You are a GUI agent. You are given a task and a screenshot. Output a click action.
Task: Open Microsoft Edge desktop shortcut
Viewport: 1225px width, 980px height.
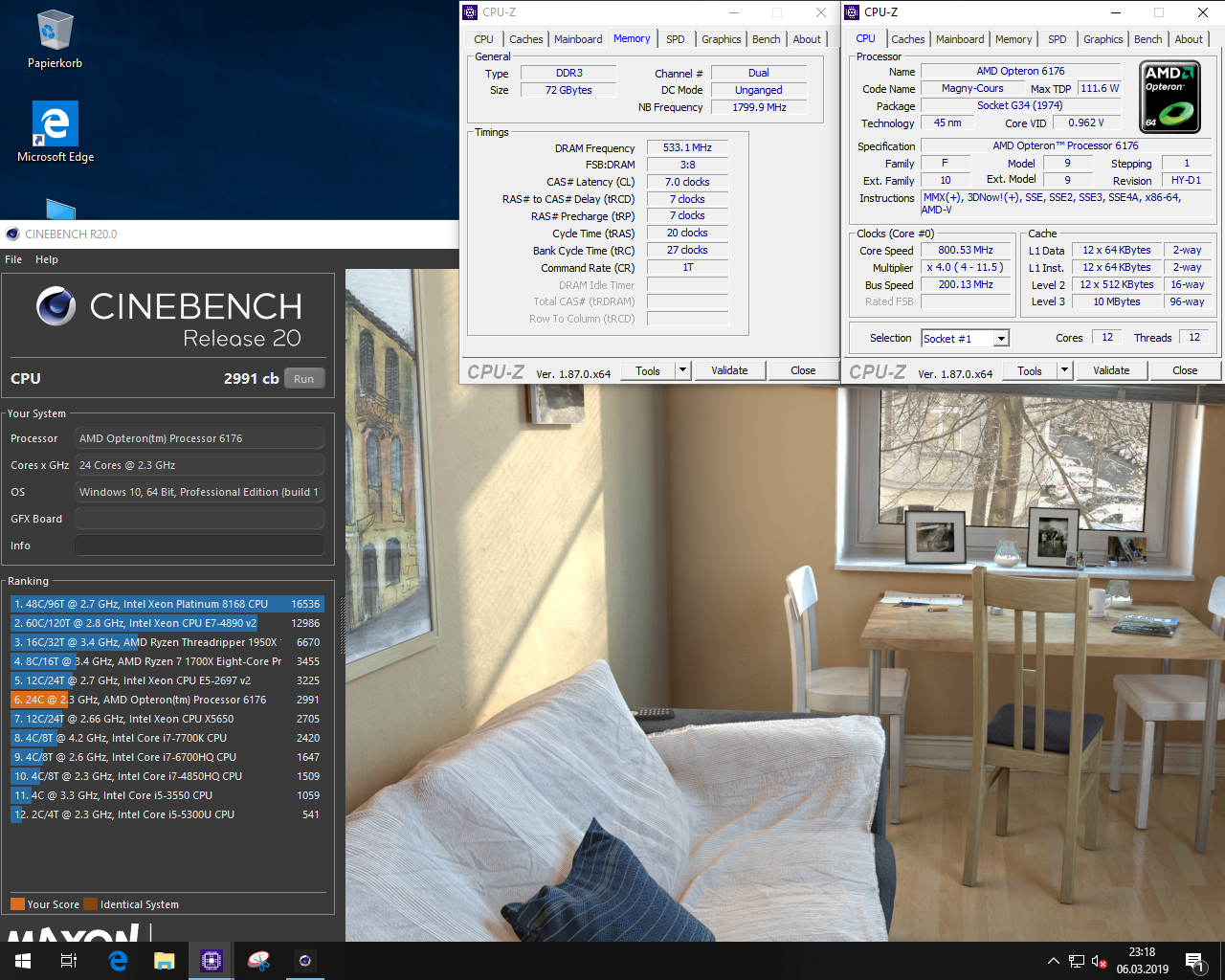55,132
